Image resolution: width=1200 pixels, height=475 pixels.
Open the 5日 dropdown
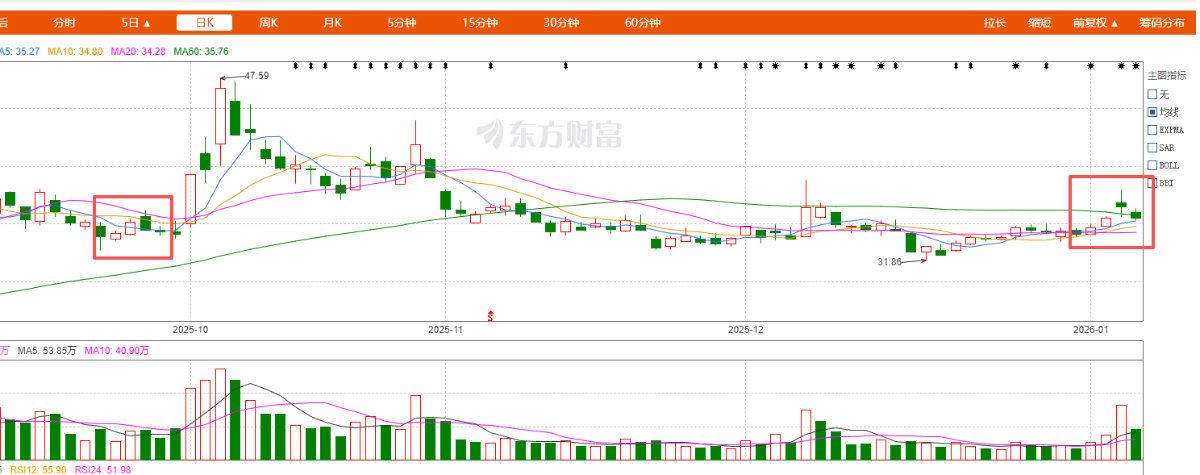coord(136,22)
